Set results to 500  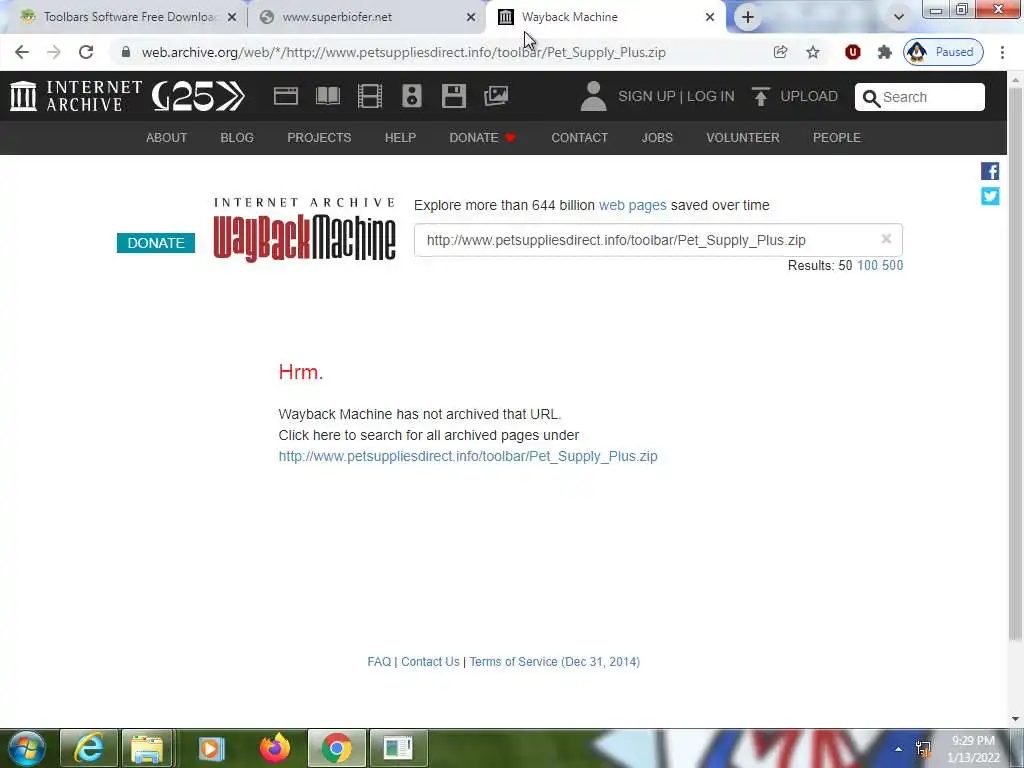pyautogui.click(x=892, y=265)
